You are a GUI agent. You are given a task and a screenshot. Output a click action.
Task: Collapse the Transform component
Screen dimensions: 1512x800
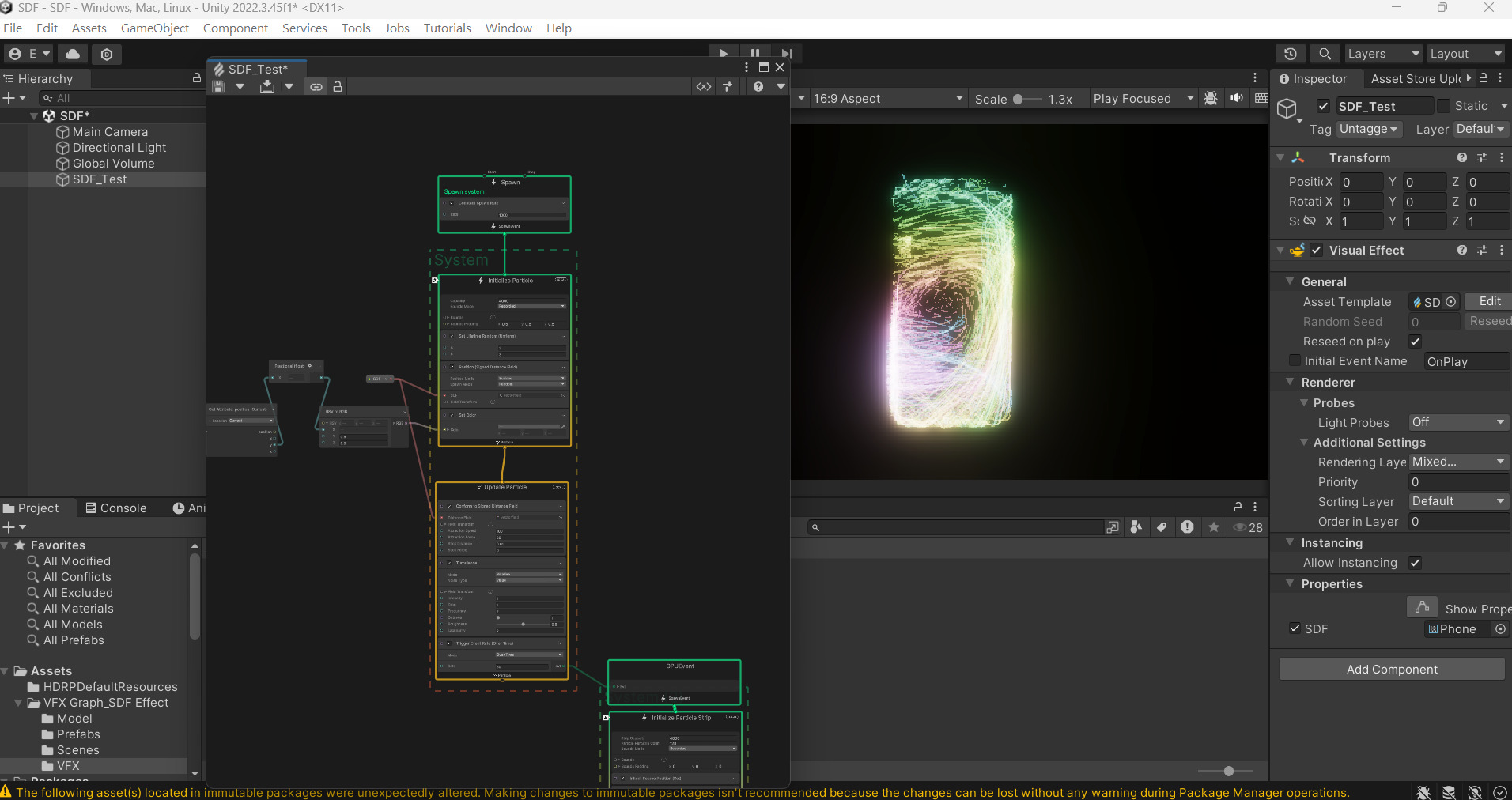[x=1280, y=157]
